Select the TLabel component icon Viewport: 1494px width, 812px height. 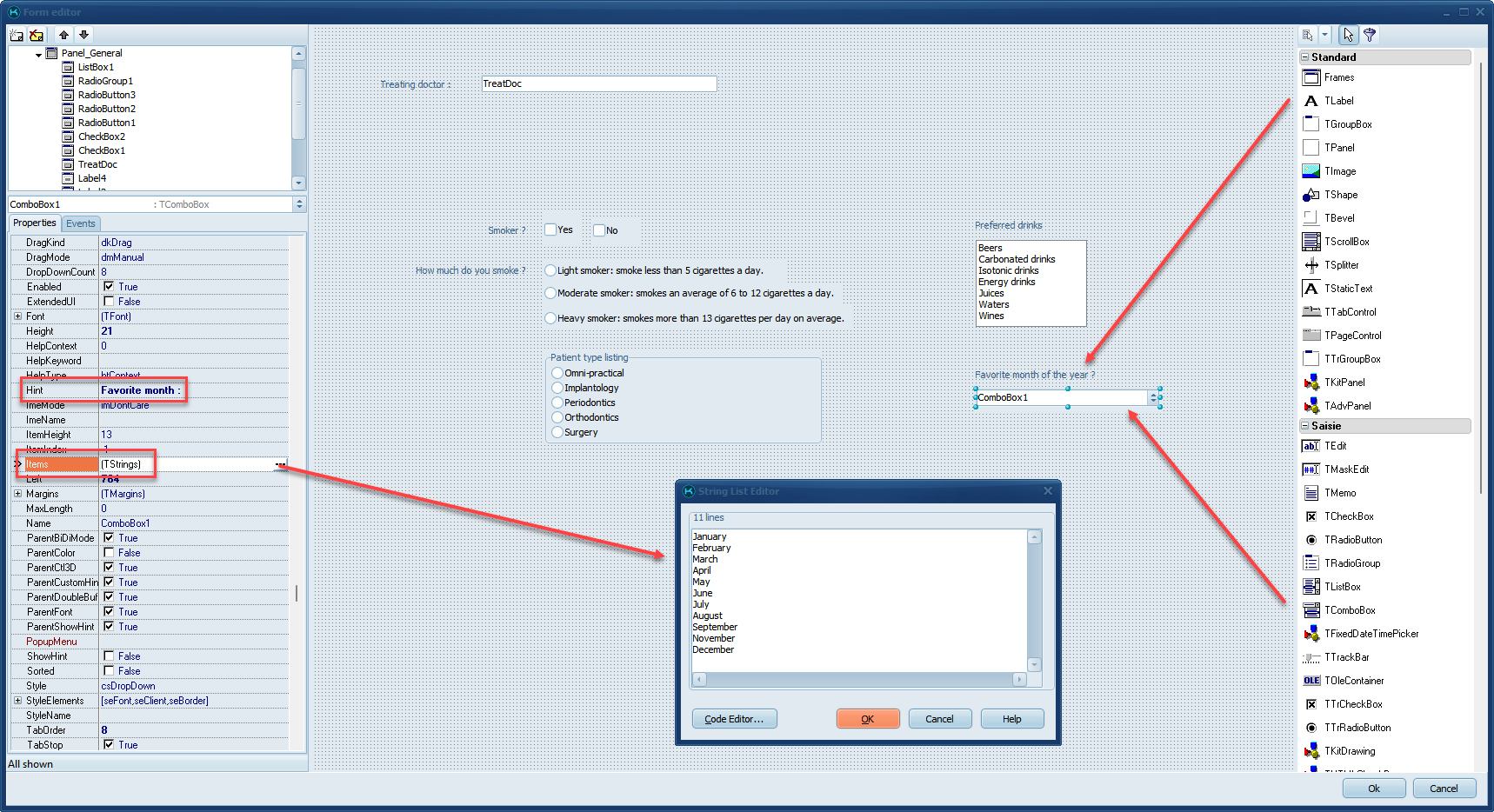(1311, 101)
